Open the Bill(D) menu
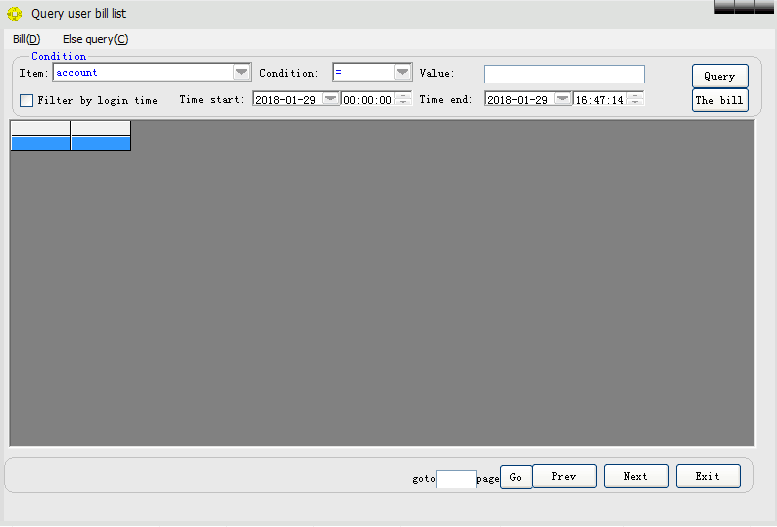The image size is (777, 527). (27, 39)
